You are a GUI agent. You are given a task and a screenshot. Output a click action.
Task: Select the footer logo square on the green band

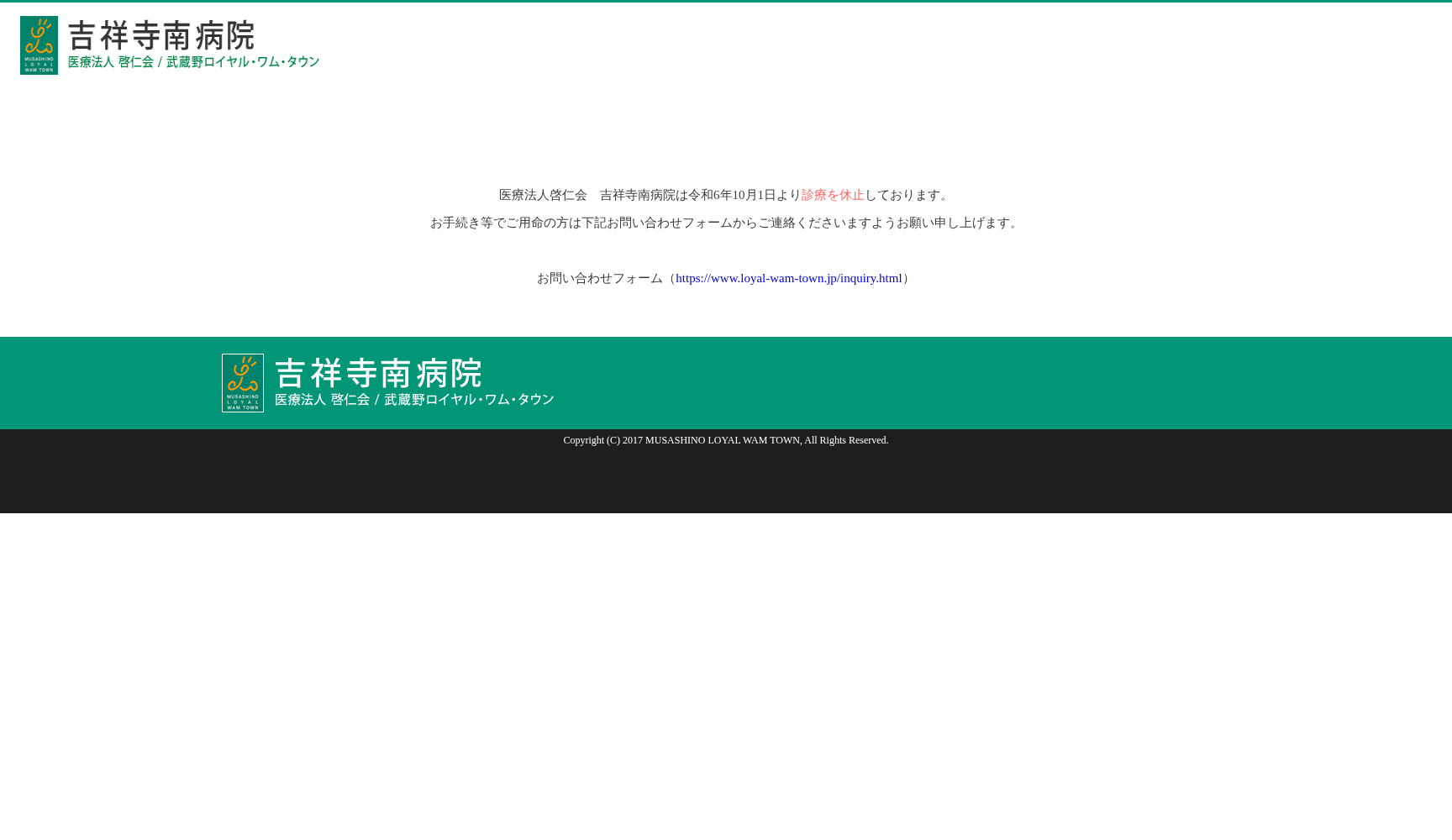pos(243,382)
